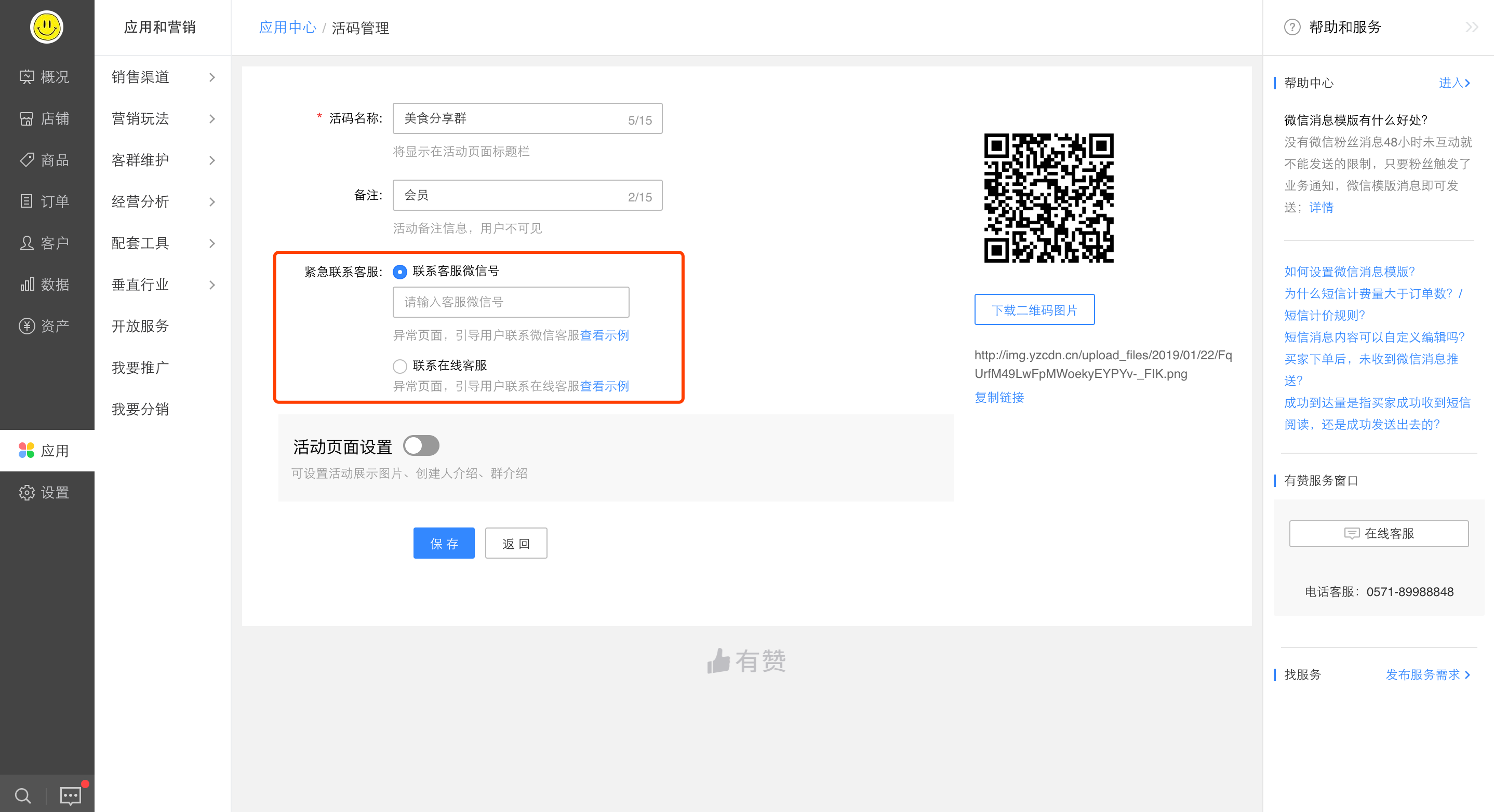Click 下载二维码图片 button
The height and width of the screenshot is (812, 1494).
pyautogui.click(x=1034, y=309)
